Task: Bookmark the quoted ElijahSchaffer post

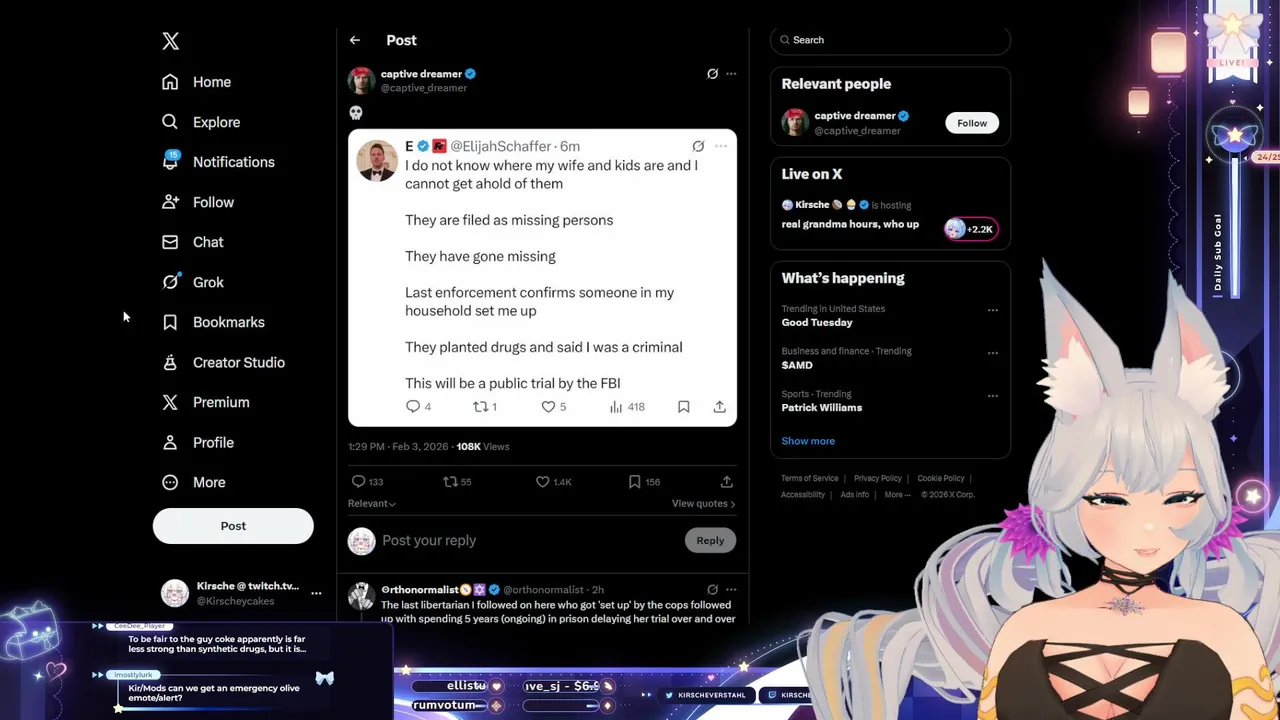Action: (x=684, y=407)
